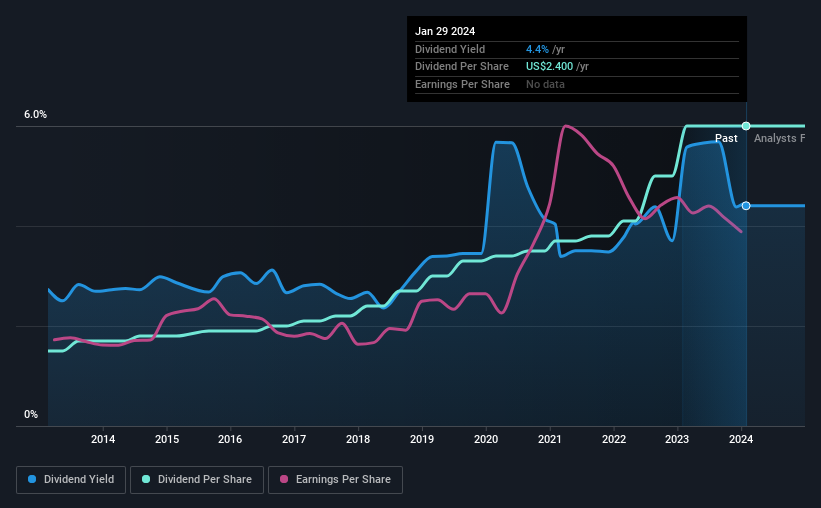Click the Past label on the chart

(x=726, y=138)
